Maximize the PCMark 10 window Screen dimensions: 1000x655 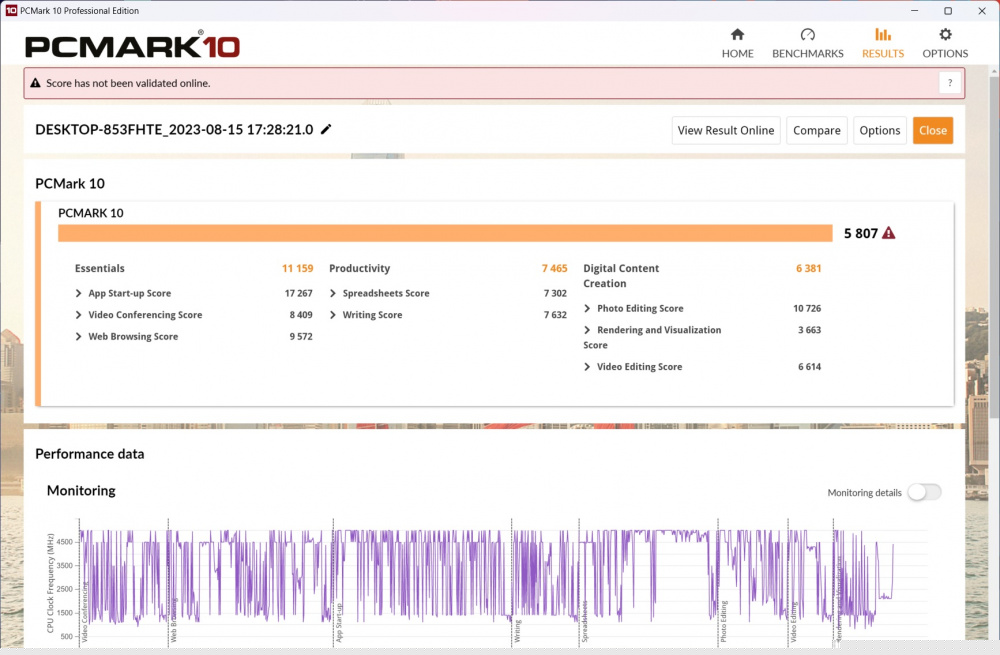pyautogui.click(x=948, y=10)
